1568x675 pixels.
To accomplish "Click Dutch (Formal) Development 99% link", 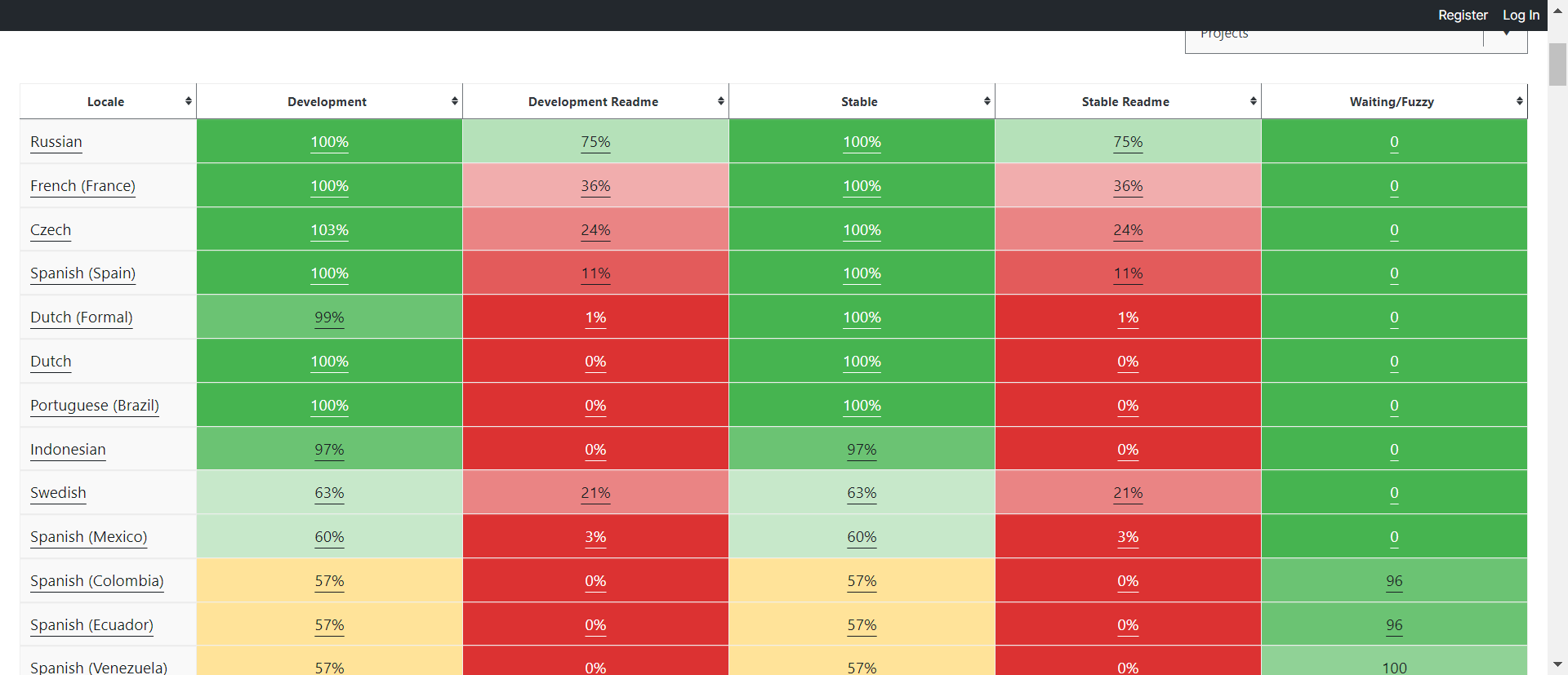I will click(x=329, y=318).
